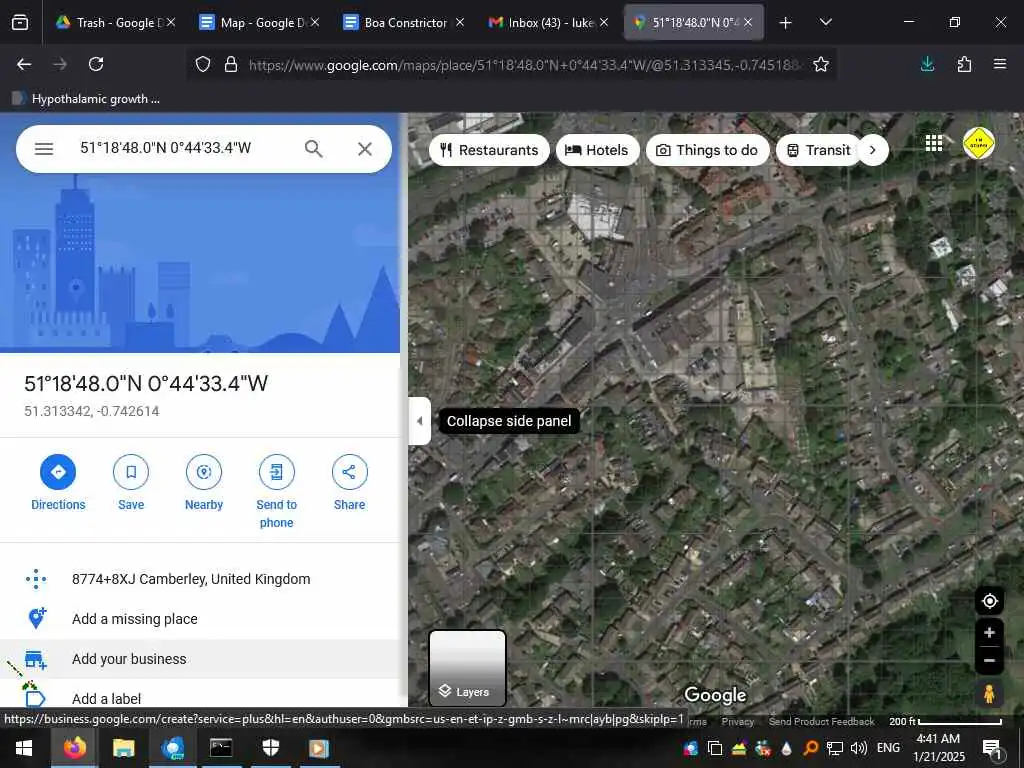The width and height of the screenshot is (1024, 768).
Task: Open the clock showing 4:41 AM
Action: point(938,748)
